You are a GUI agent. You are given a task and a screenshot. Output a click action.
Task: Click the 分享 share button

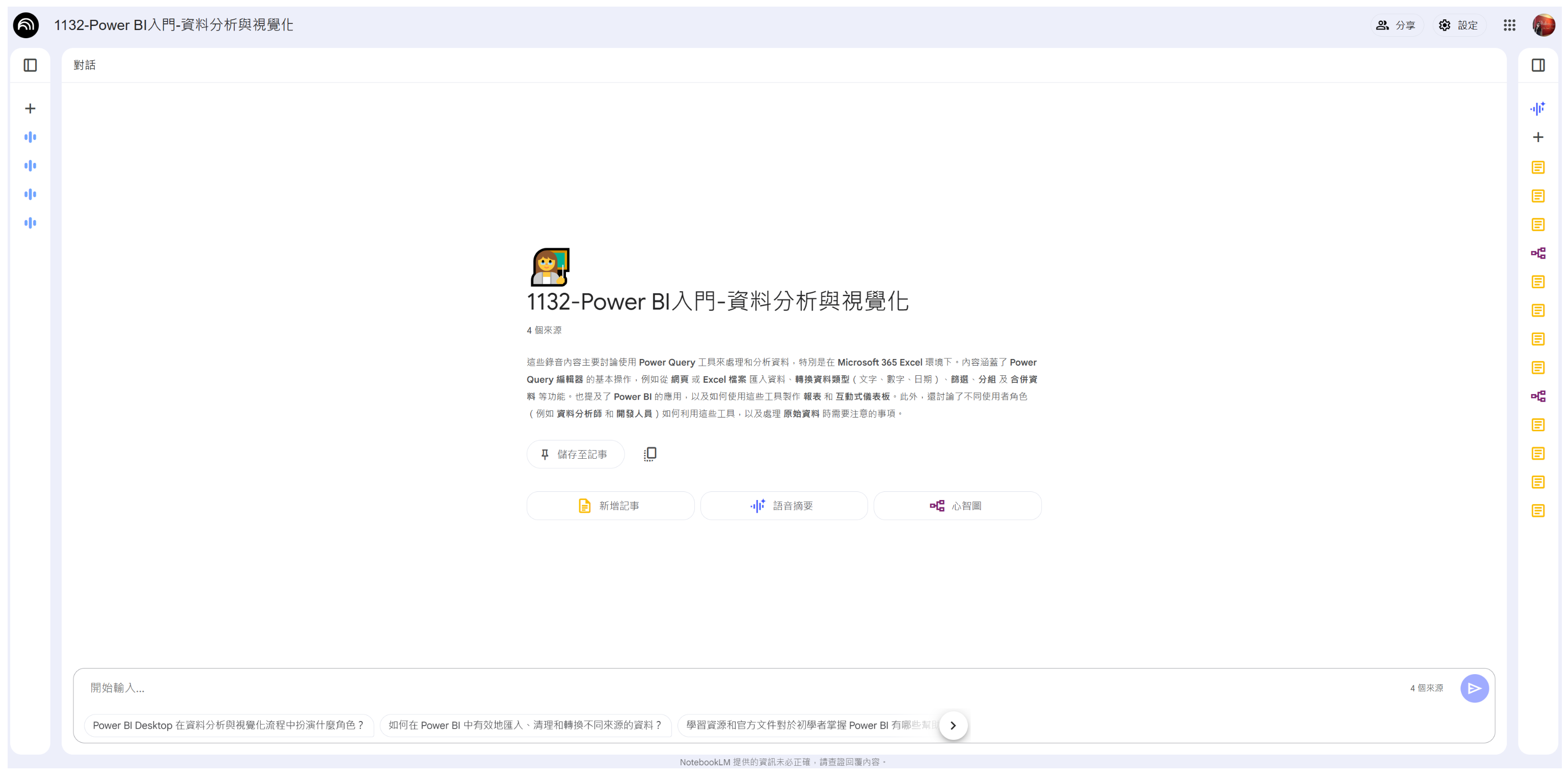[x=1396, y=25]
